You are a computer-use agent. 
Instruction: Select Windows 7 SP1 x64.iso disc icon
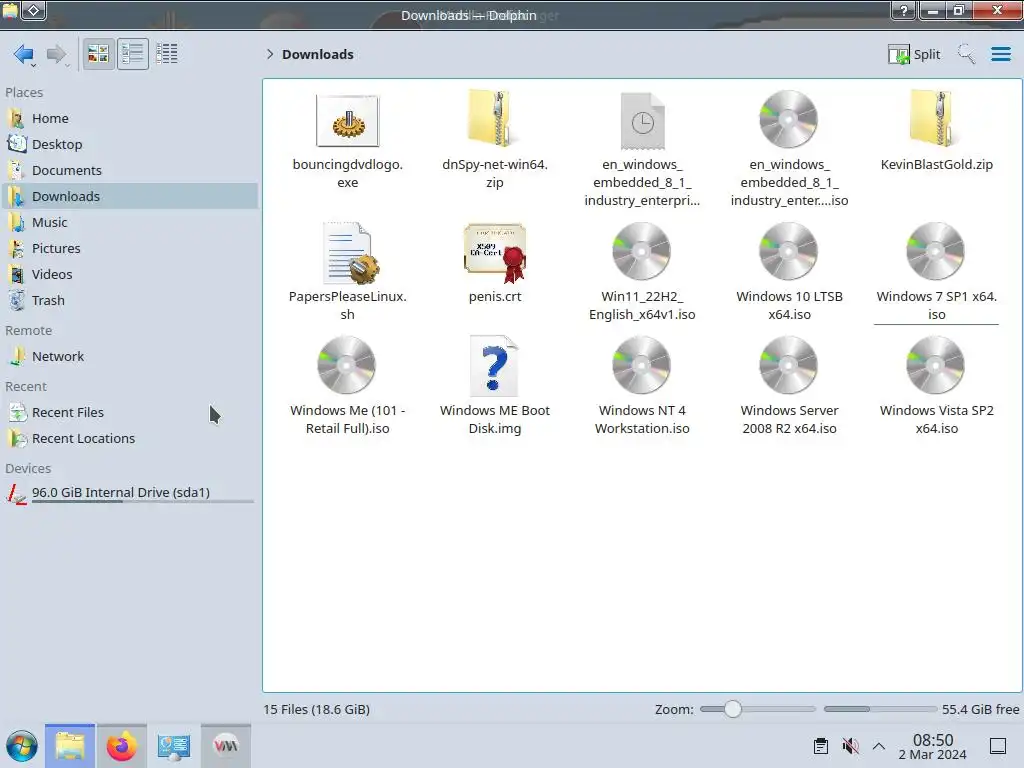click(x=936, y=251)
